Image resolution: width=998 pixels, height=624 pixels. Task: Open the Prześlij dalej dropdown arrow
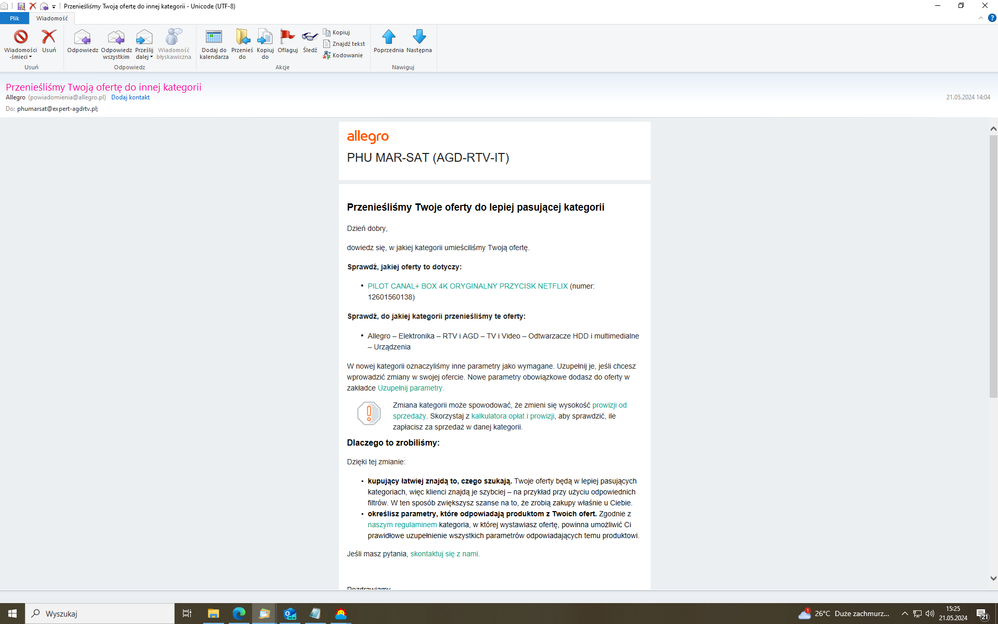coord(152,57)
